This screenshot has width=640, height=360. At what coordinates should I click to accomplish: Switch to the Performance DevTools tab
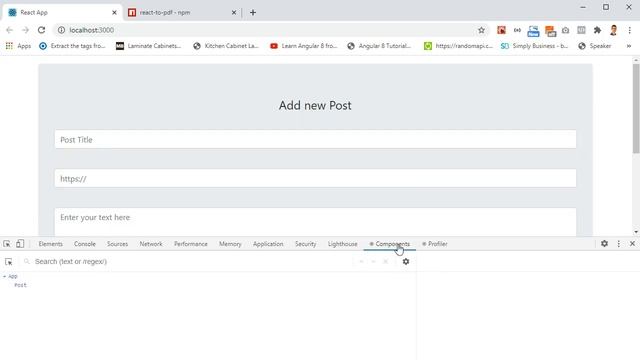click(191, 244)
